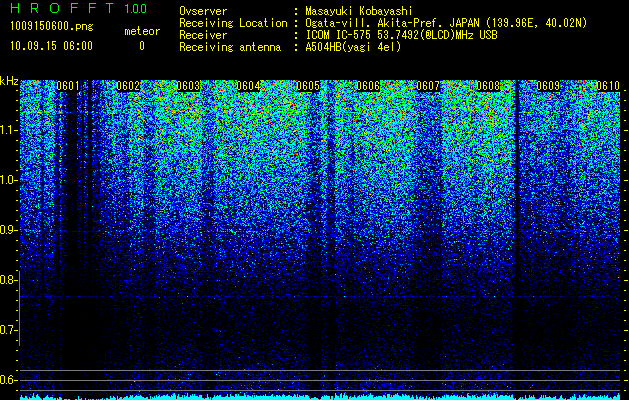Click the 1.1 frequency axis label
Screen dimensions: 629x400
point(8,130)
